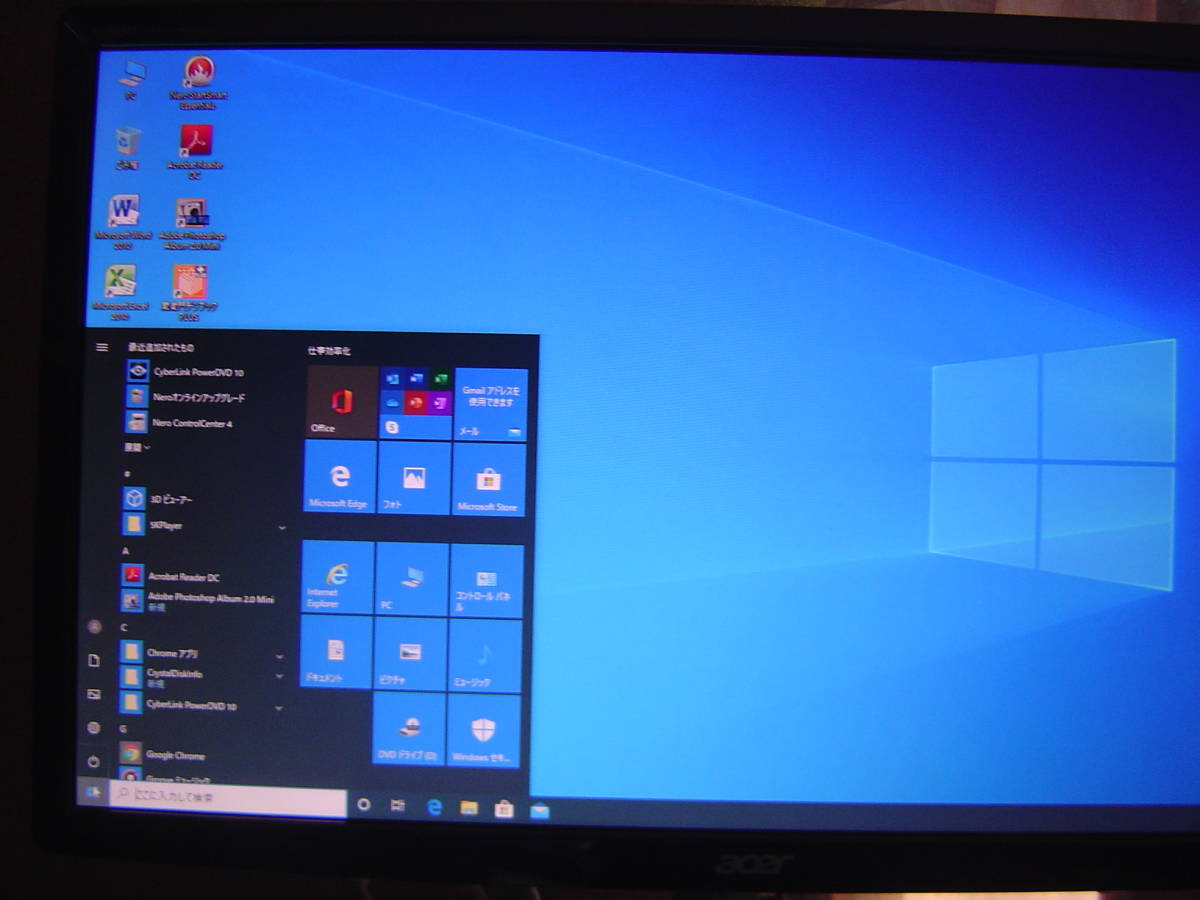Open Microsoft Store from the taskbar
1200x900 pixels.
click(504, 809)
